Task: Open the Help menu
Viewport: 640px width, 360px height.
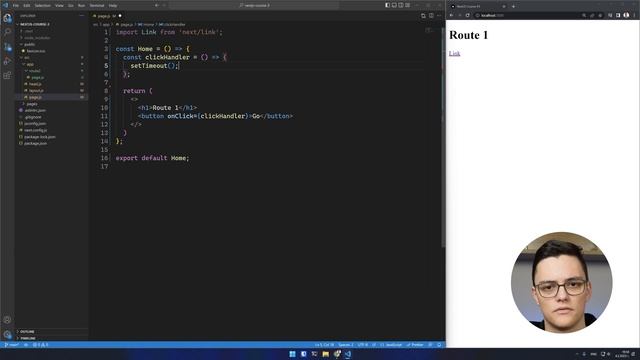Action: pos(113,6)
